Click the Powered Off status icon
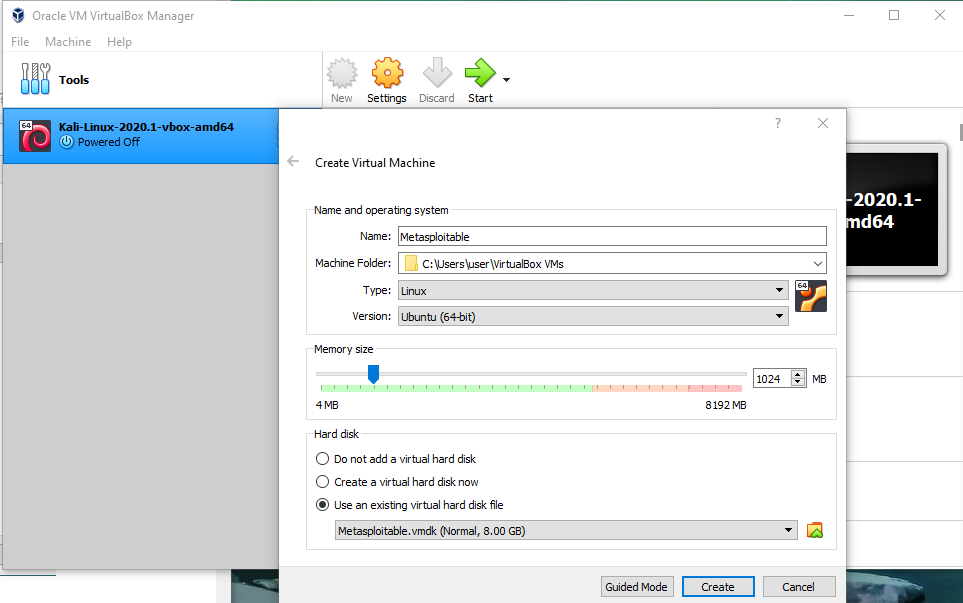The height and width of the screenshot is (603, 963). click(66, 142)
